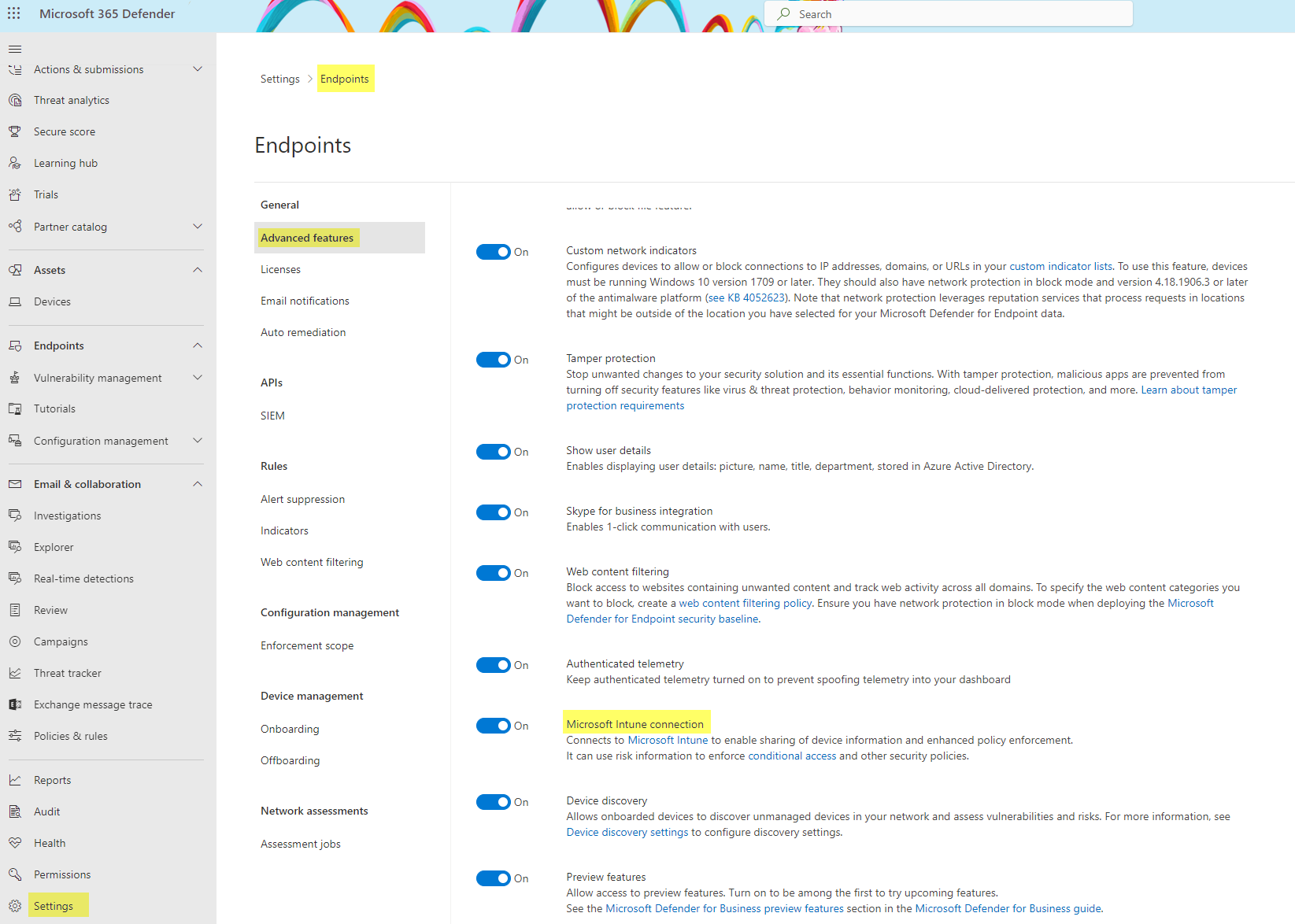The width and height of the screenshot is (1295, 924).
Task: Click the Reports chart icon
Action: 15,780
